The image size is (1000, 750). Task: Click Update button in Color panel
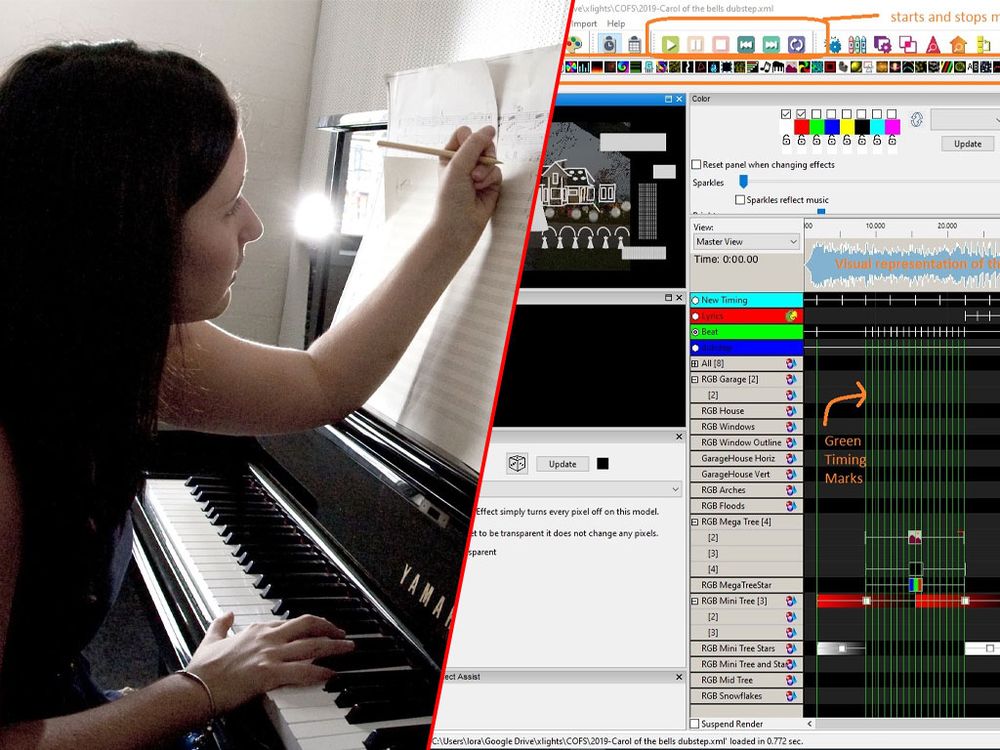[x=967, y=144]
